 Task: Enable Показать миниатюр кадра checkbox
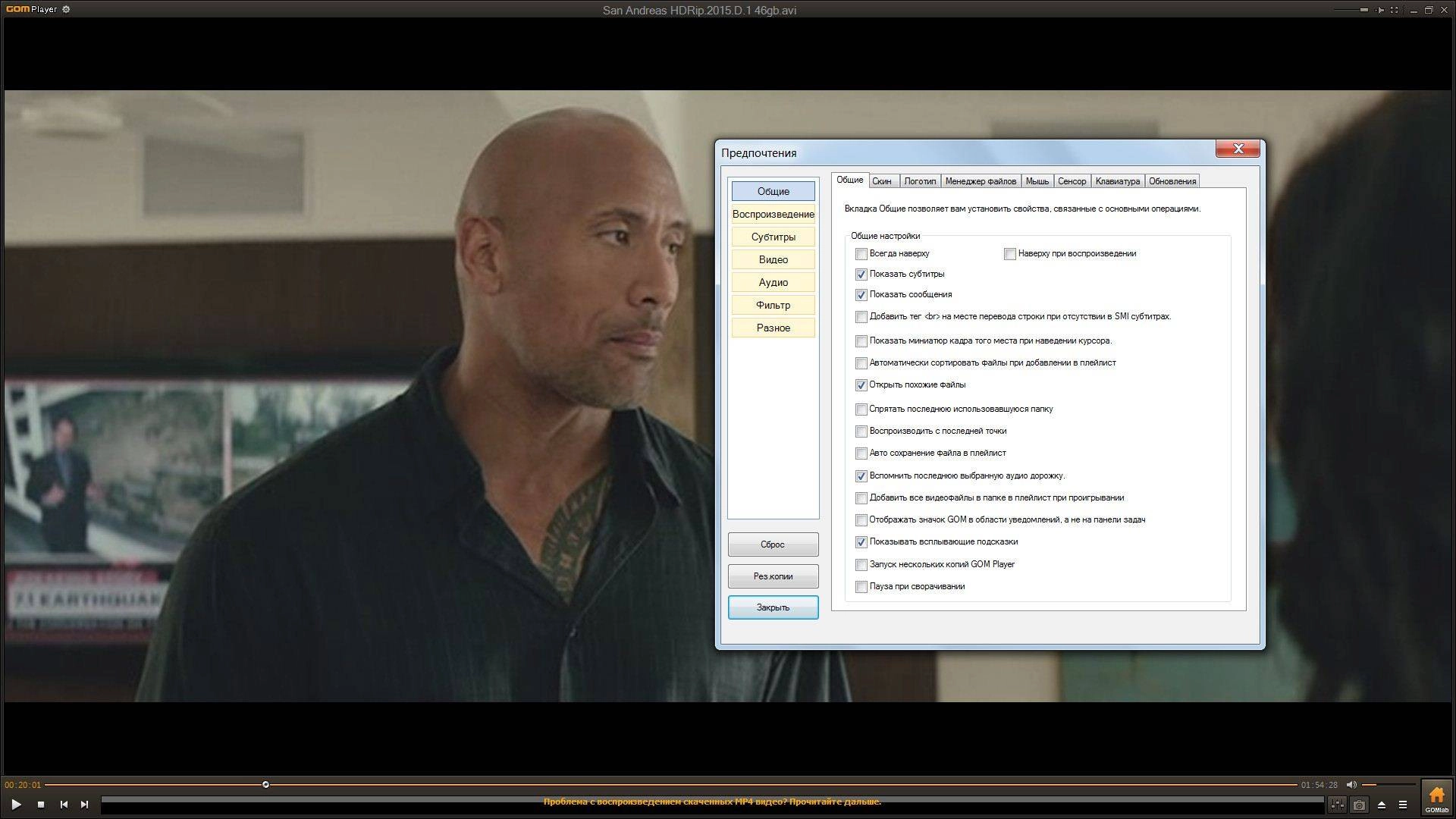pos(861,341)
